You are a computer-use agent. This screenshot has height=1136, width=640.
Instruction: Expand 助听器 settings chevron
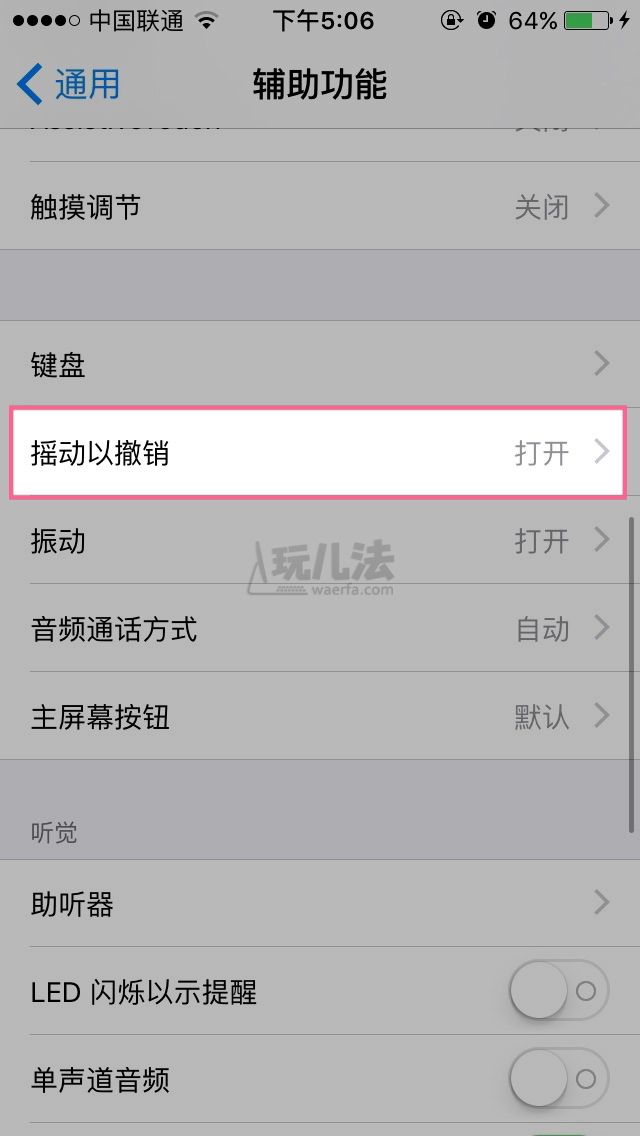pyautogui.click(x=602, y=903)
